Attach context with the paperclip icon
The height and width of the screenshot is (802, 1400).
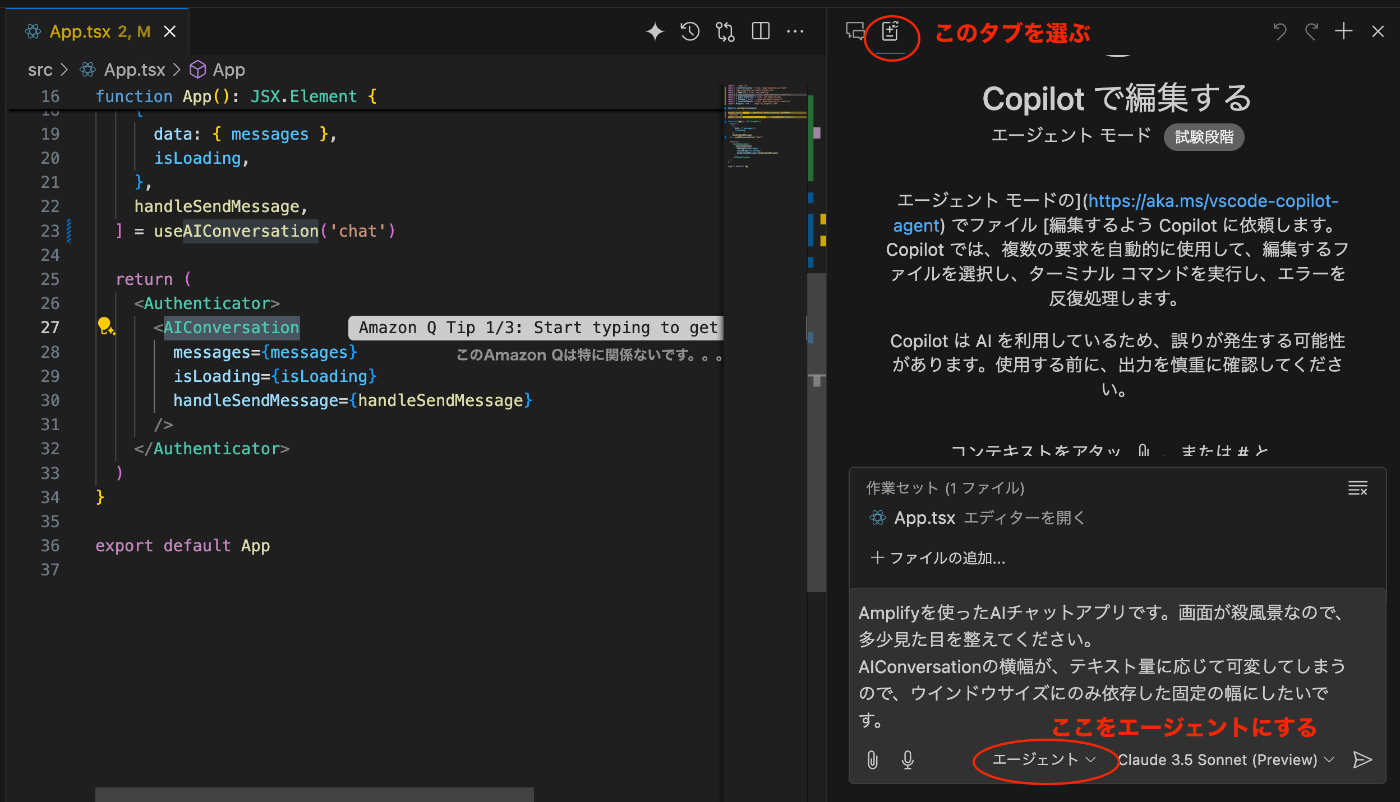click(872, 760)
